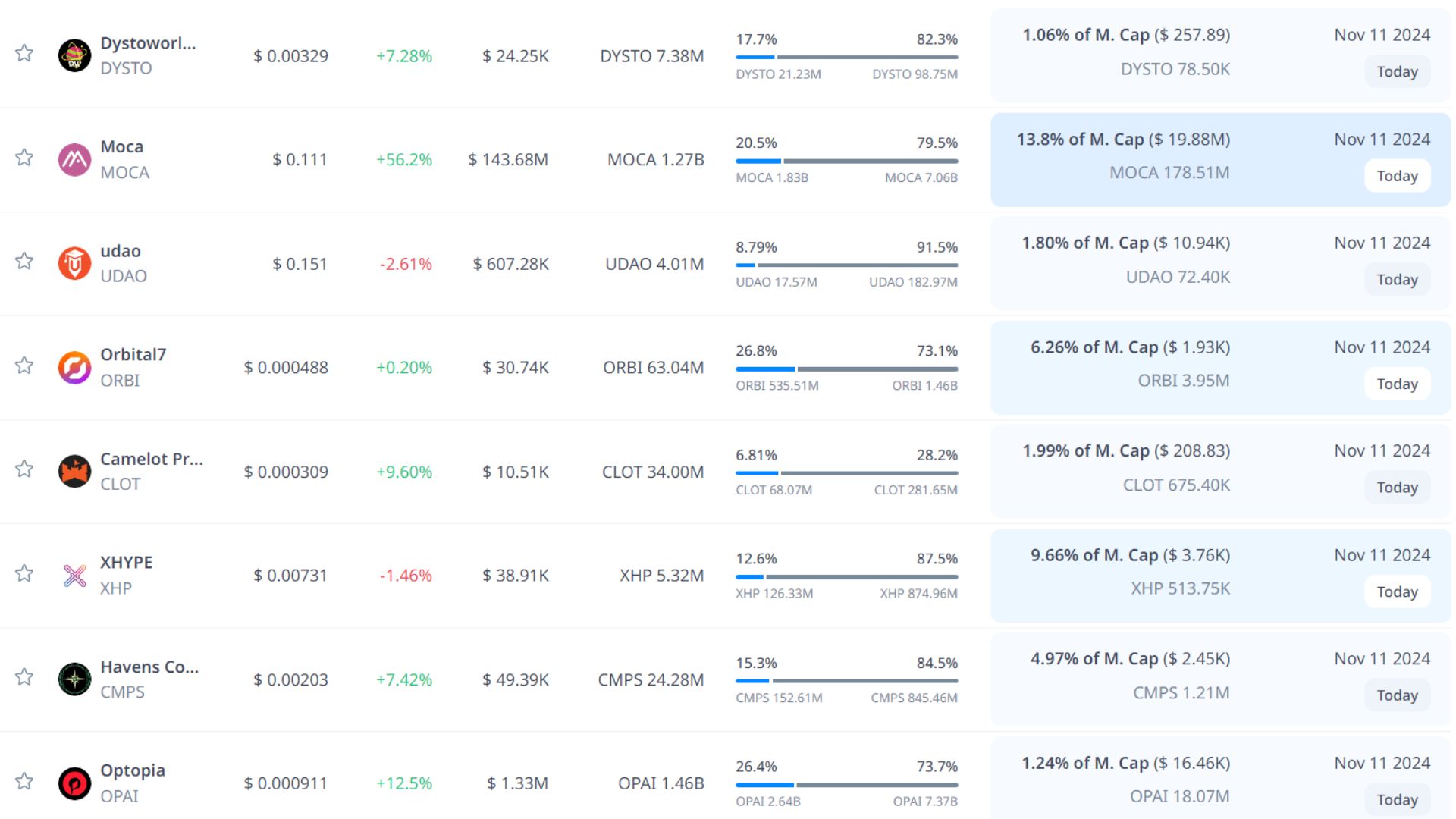This screenshot has height=819, width=1456.
Task: Click the Orbital7 coin logo
Action: click(x=74, y=368)
